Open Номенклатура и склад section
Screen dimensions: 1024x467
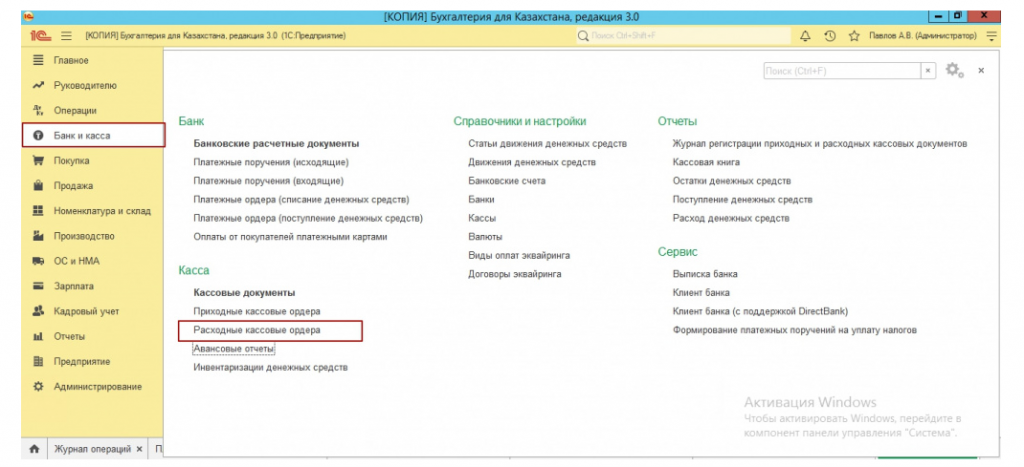(93, 211)
